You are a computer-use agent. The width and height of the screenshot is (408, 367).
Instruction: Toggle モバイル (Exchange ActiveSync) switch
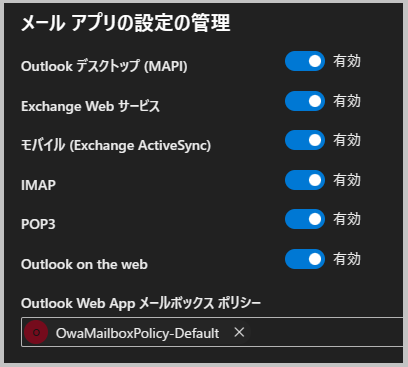point(305,140)
